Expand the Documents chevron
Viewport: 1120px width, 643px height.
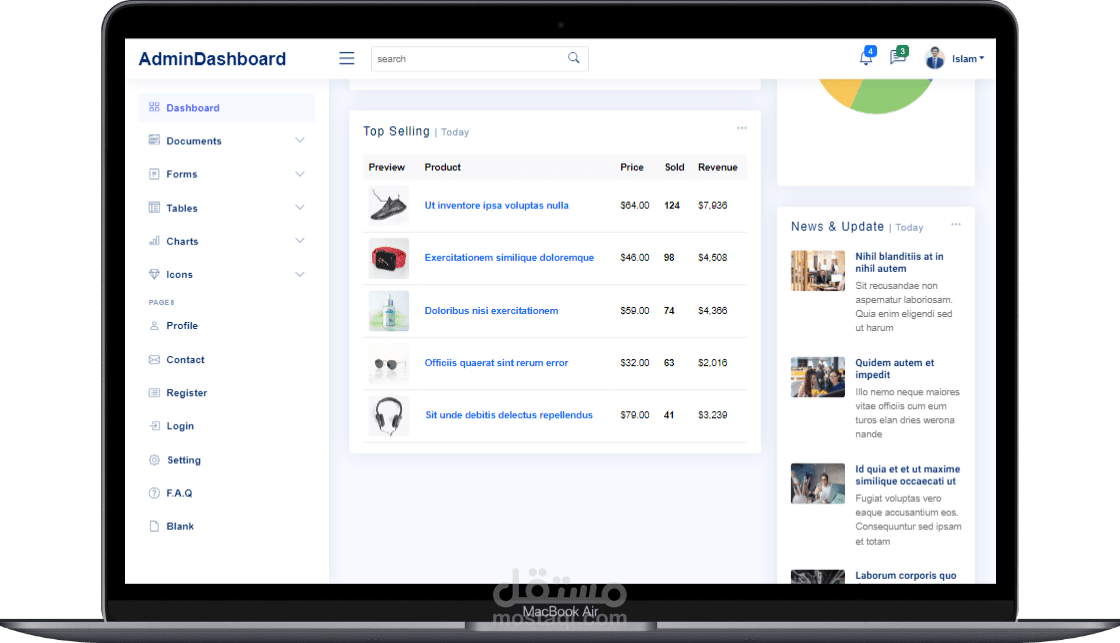tap(299, 140)
